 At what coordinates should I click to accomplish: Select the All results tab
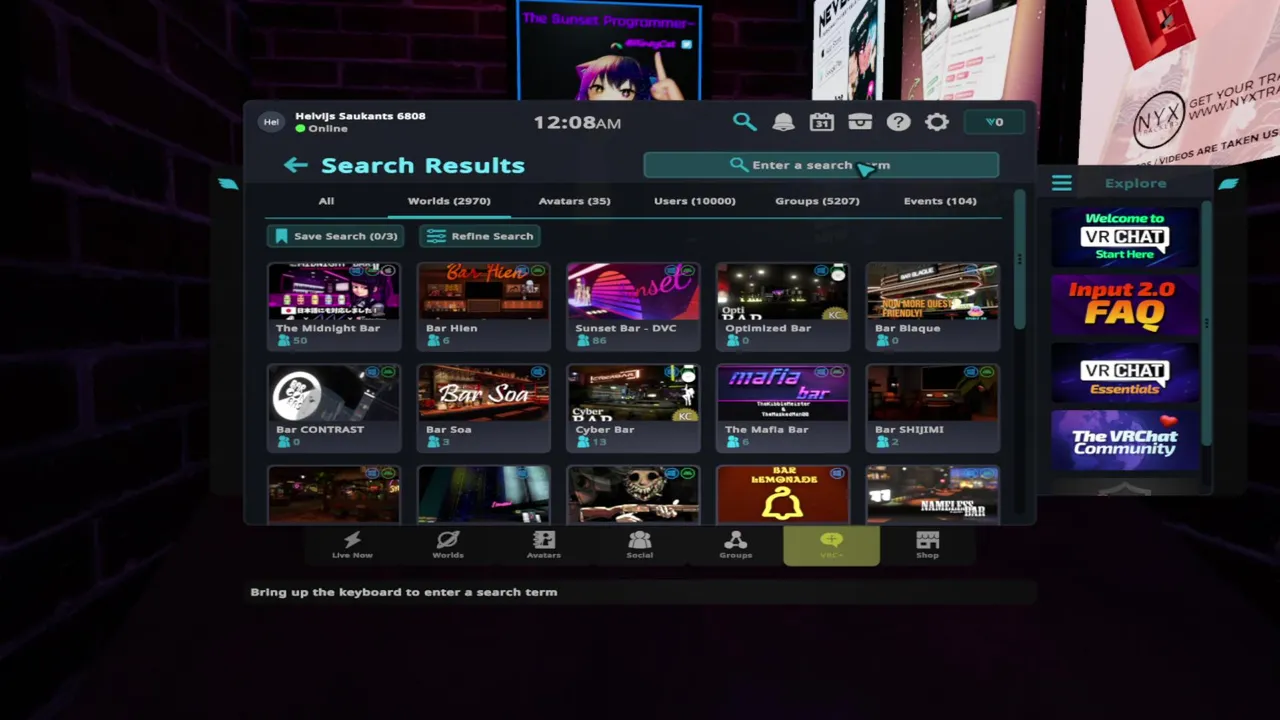pyautogui.click(x=326, y=201)
